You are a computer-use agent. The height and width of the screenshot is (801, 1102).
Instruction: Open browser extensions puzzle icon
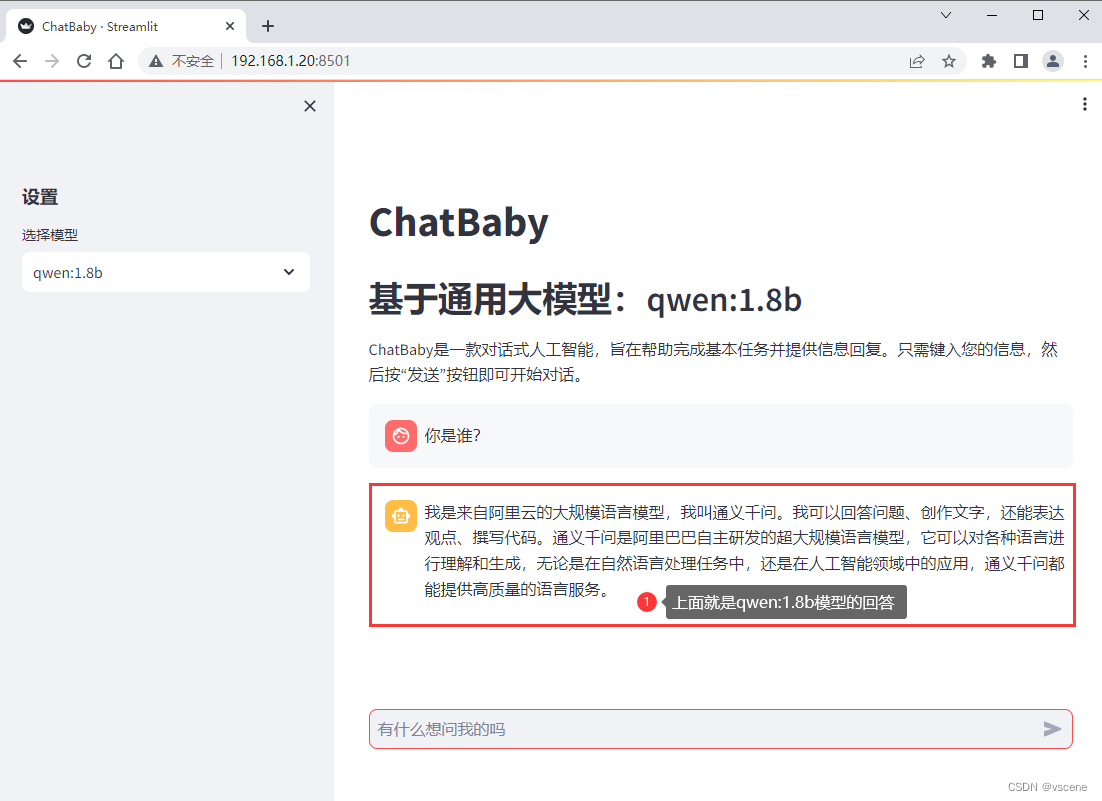(x=989, y=61)
